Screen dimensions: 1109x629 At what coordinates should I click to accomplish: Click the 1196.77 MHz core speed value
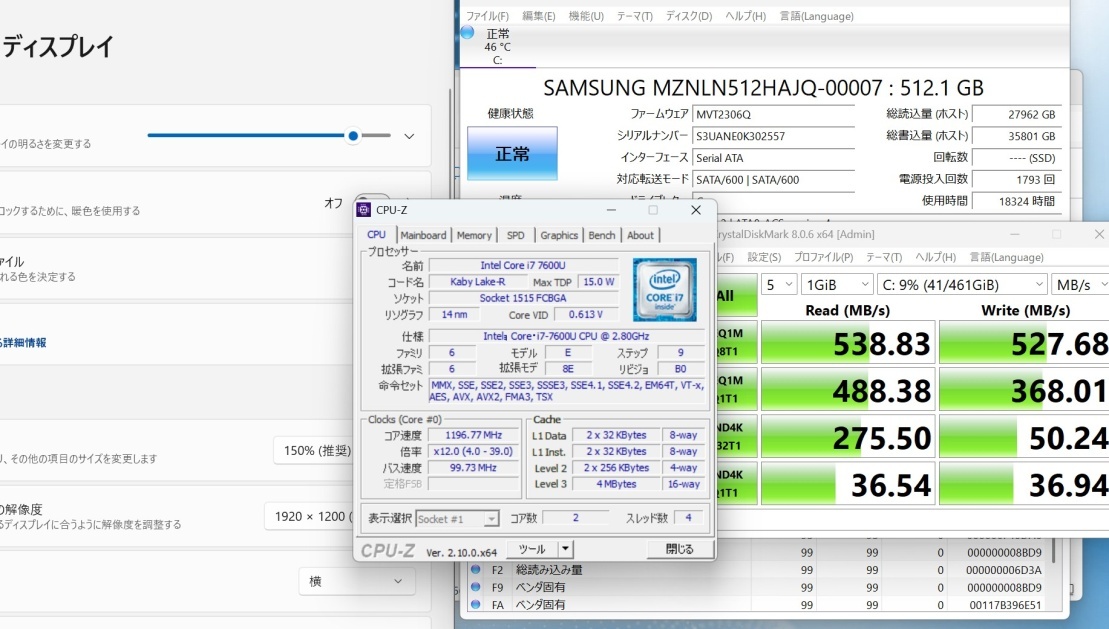[473, 435]
